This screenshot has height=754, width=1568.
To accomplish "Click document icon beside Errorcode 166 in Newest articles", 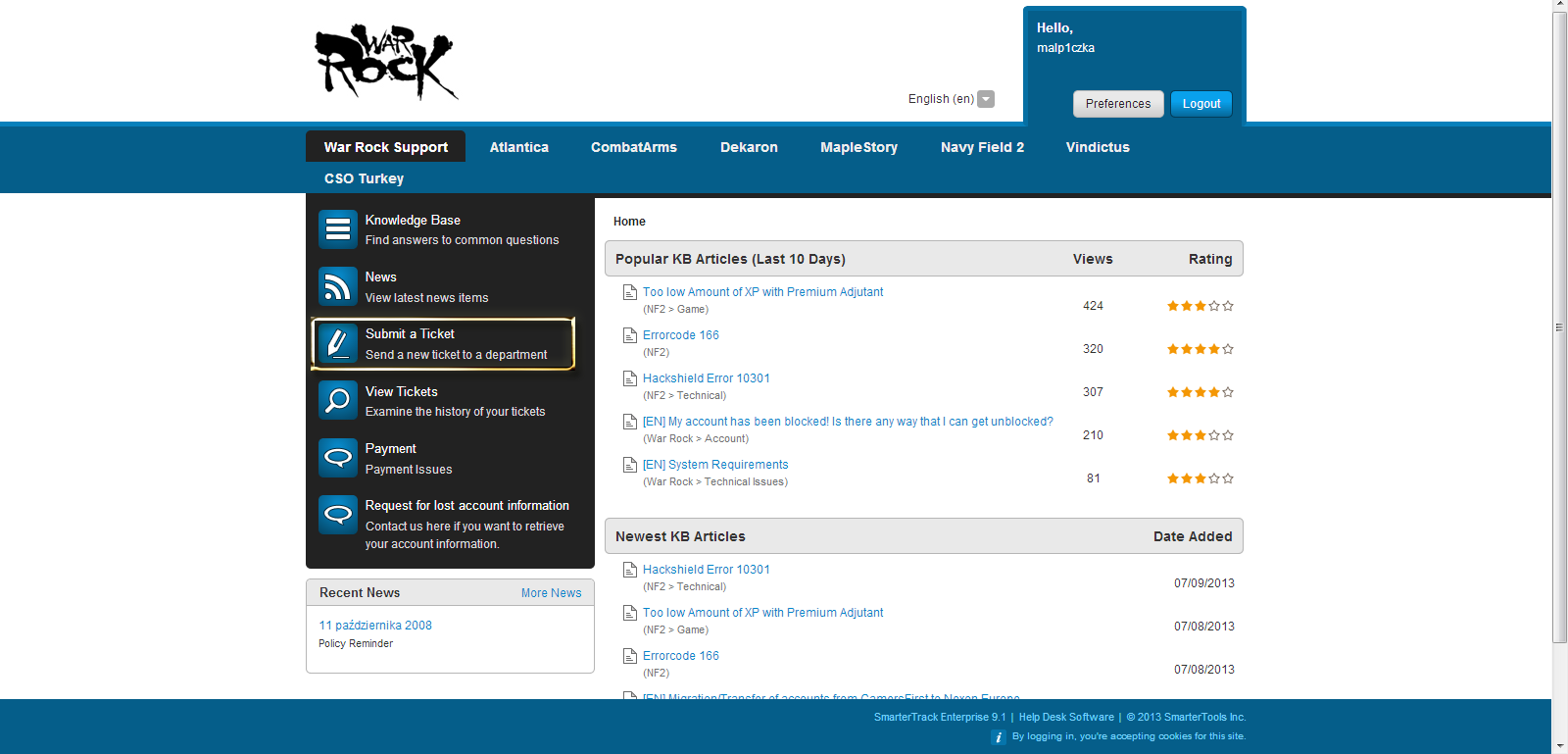I will [630, 656].
